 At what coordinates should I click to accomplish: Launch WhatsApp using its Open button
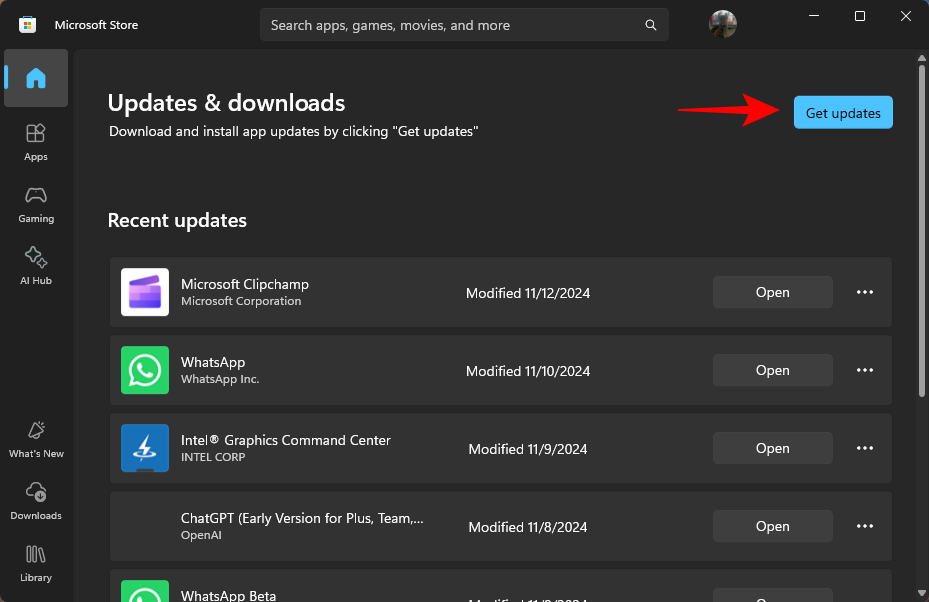[x=772, y=370]
